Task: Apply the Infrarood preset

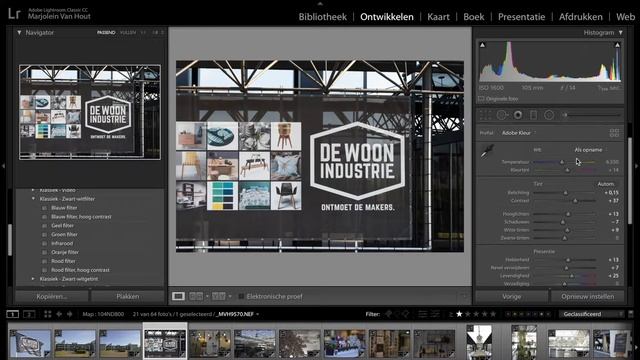Action: (x=62, y=243)
